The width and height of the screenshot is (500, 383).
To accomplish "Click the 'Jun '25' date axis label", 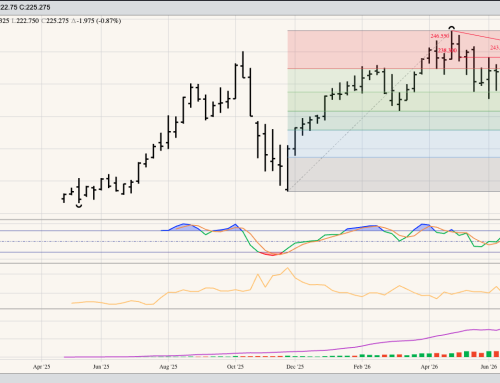I will 101,367.
